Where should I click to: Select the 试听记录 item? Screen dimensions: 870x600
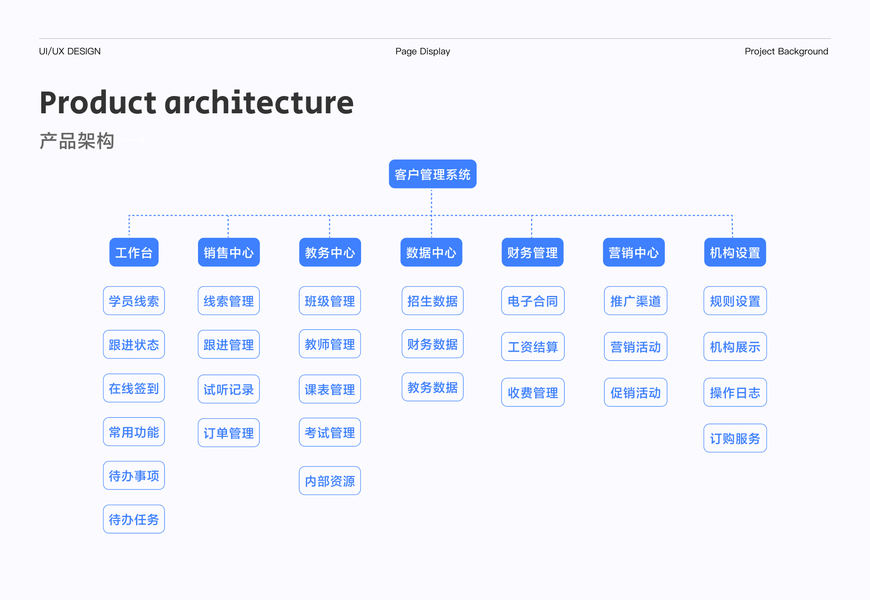click(229, 390)
